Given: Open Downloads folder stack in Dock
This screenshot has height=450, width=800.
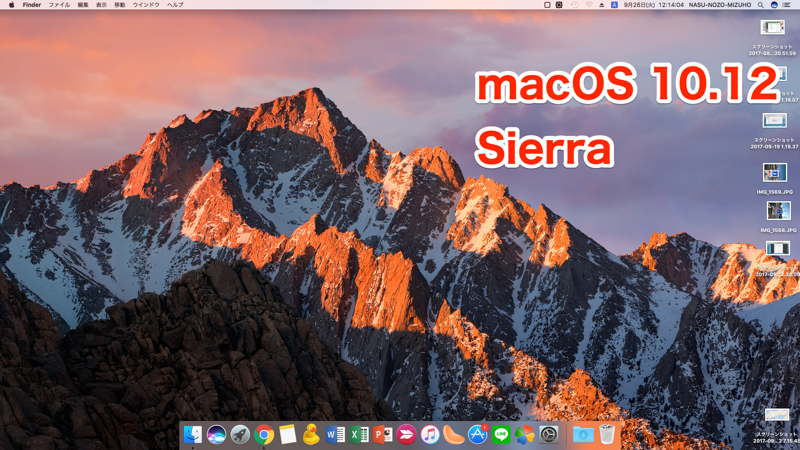Looking at the screenshot, I should pyautogui.click(x=583, y=435).
